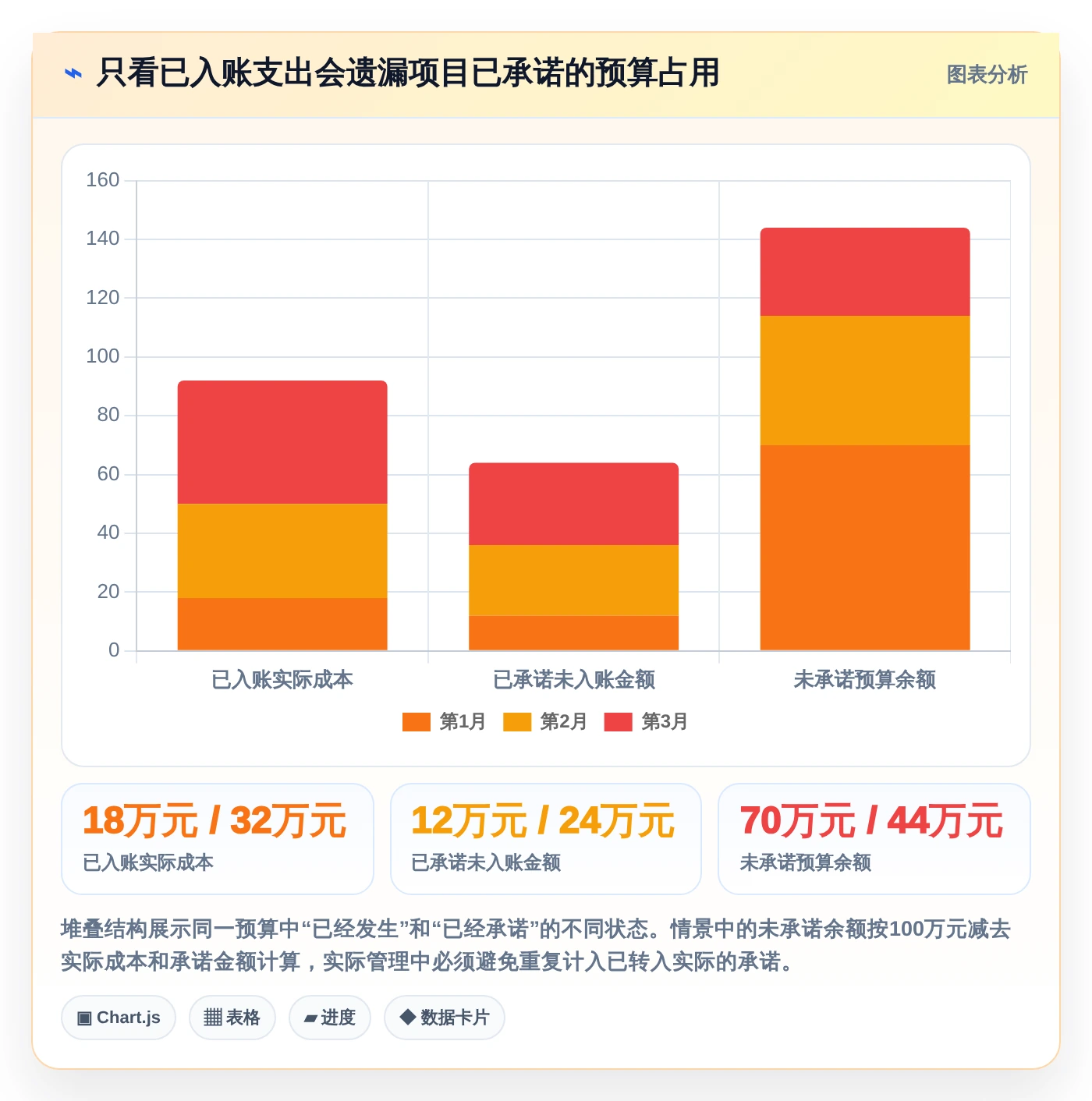Toggle the 第3月 legend swatch

point(619,722)
